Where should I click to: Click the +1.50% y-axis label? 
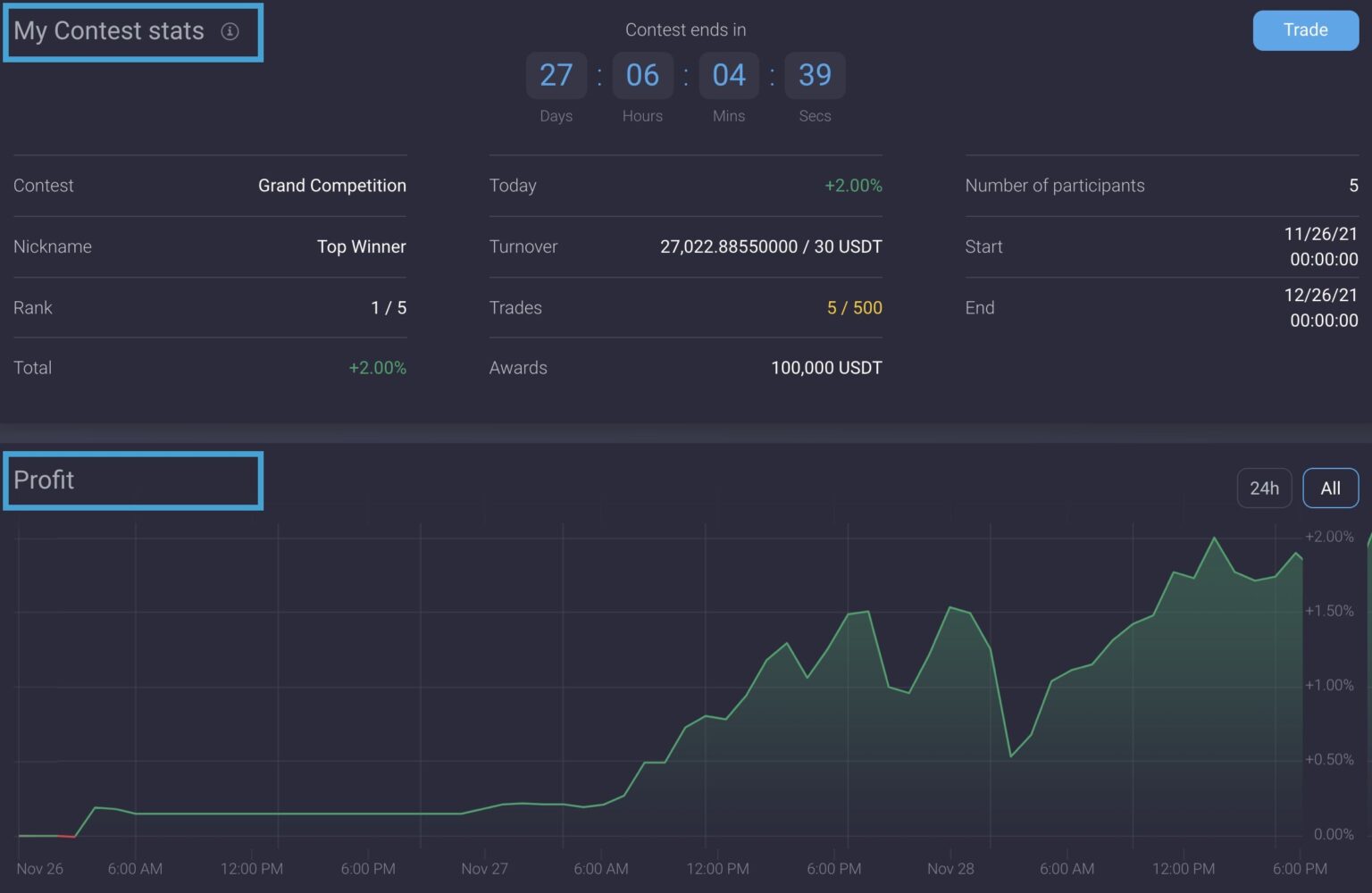(1329, 611)
